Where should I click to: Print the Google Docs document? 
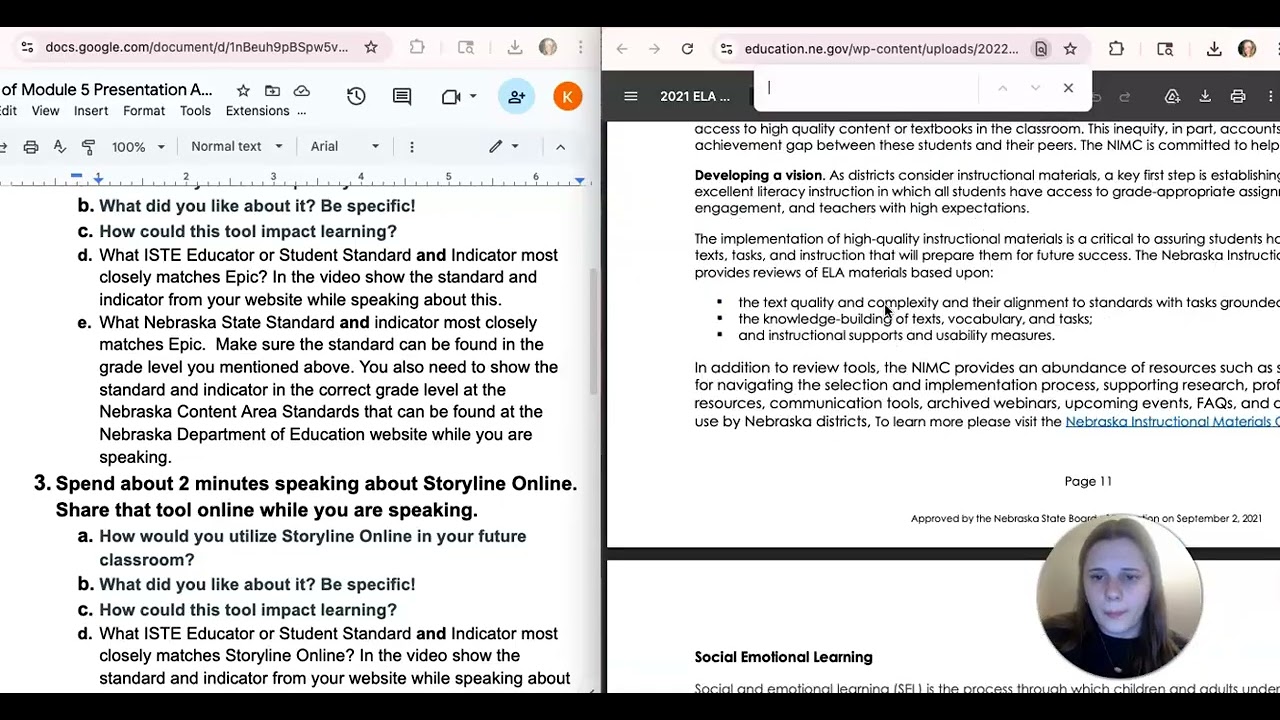point(31,147)
